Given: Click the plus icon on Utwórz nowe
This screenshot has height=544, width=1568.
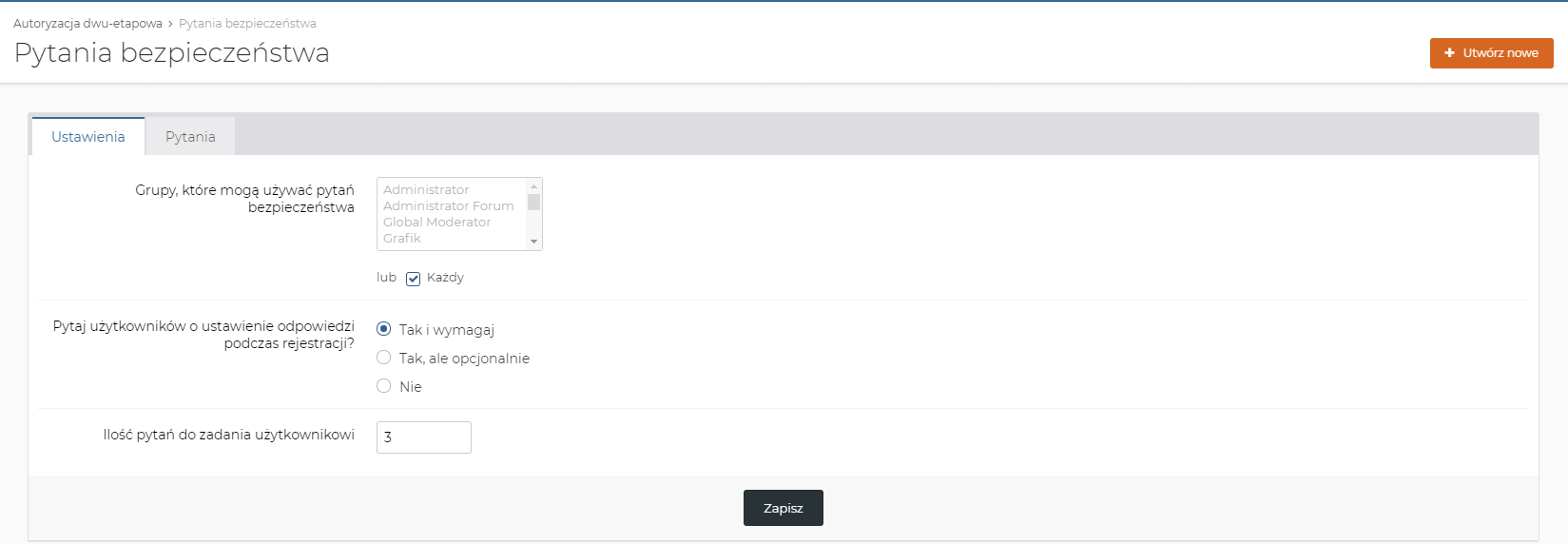Looking at the screenshot, I should (1449, 53).
